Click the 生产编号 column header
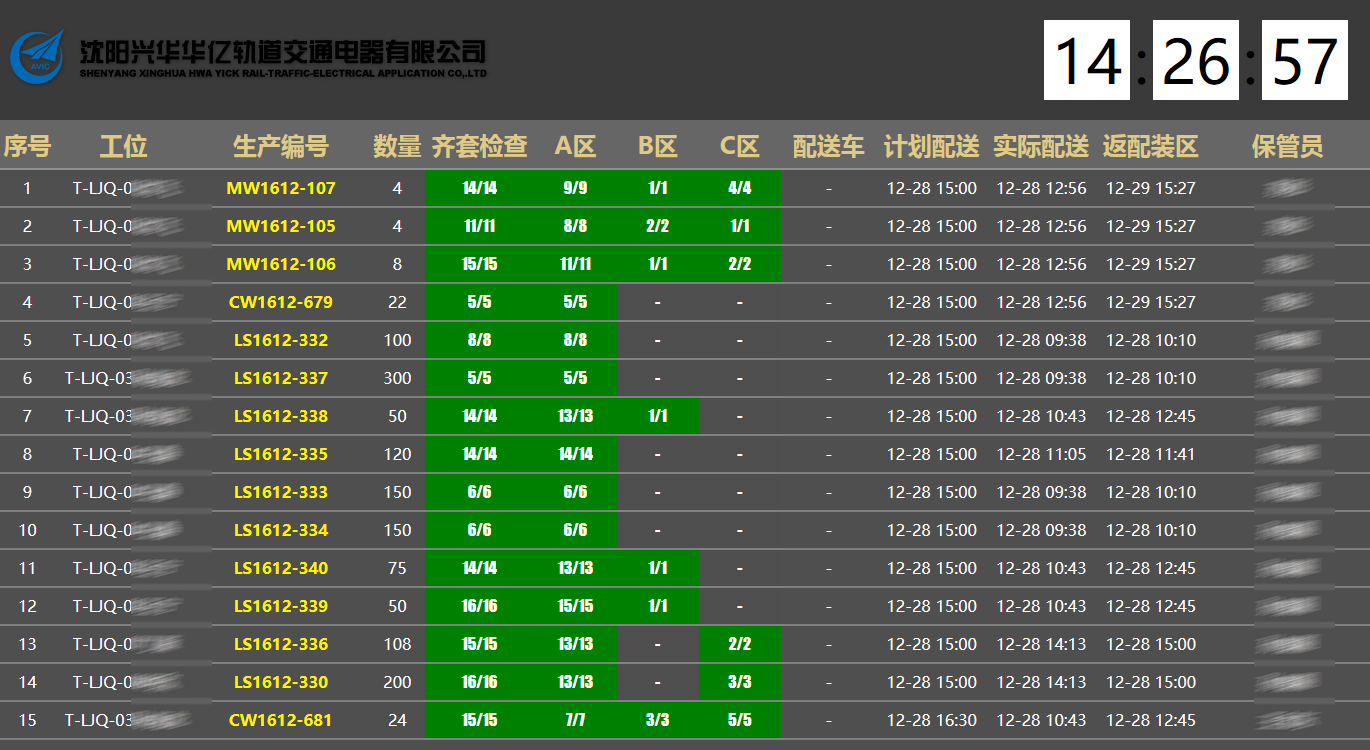Screen dimensions: 1370x750 pos(281,147)
